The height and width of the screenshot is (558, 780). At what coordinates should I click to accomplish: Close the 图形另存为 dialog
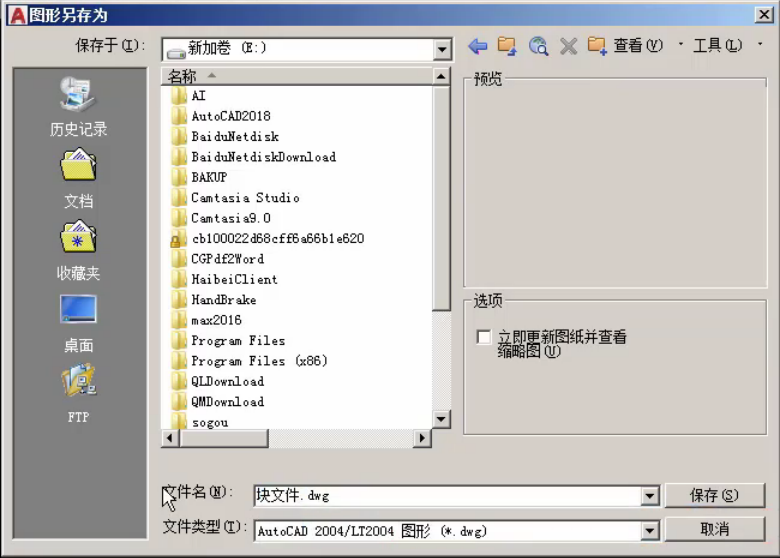click(x=764, y=14)
